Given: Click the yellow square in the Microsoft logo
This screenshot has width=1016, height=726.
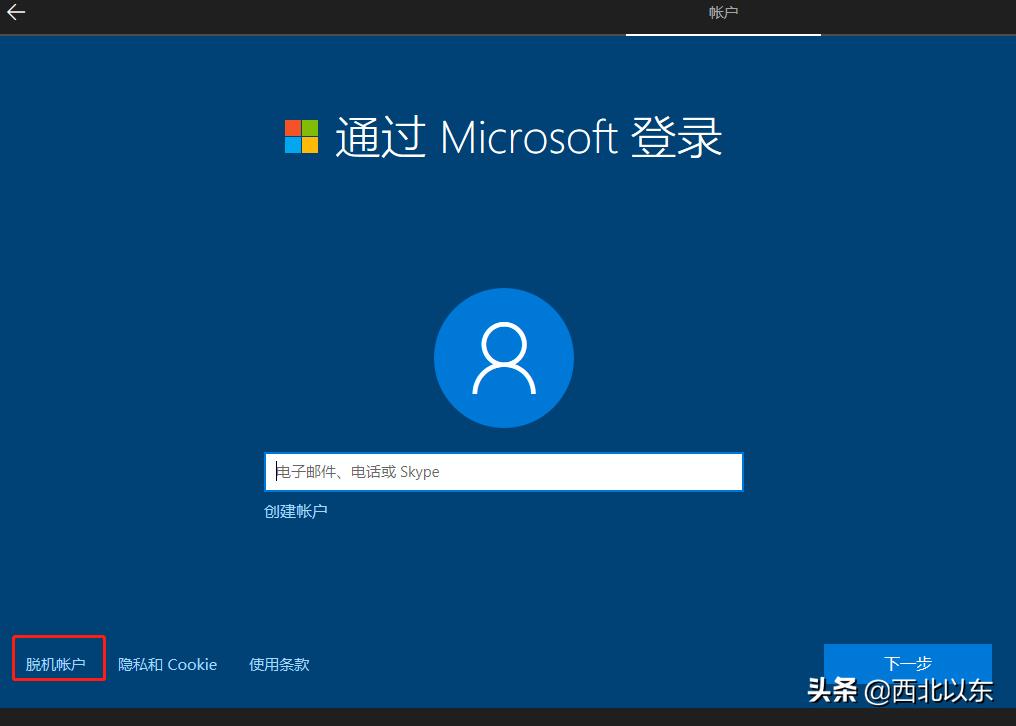Looking at the screenshot, I should pyautogui.click(x=311, y=147).
